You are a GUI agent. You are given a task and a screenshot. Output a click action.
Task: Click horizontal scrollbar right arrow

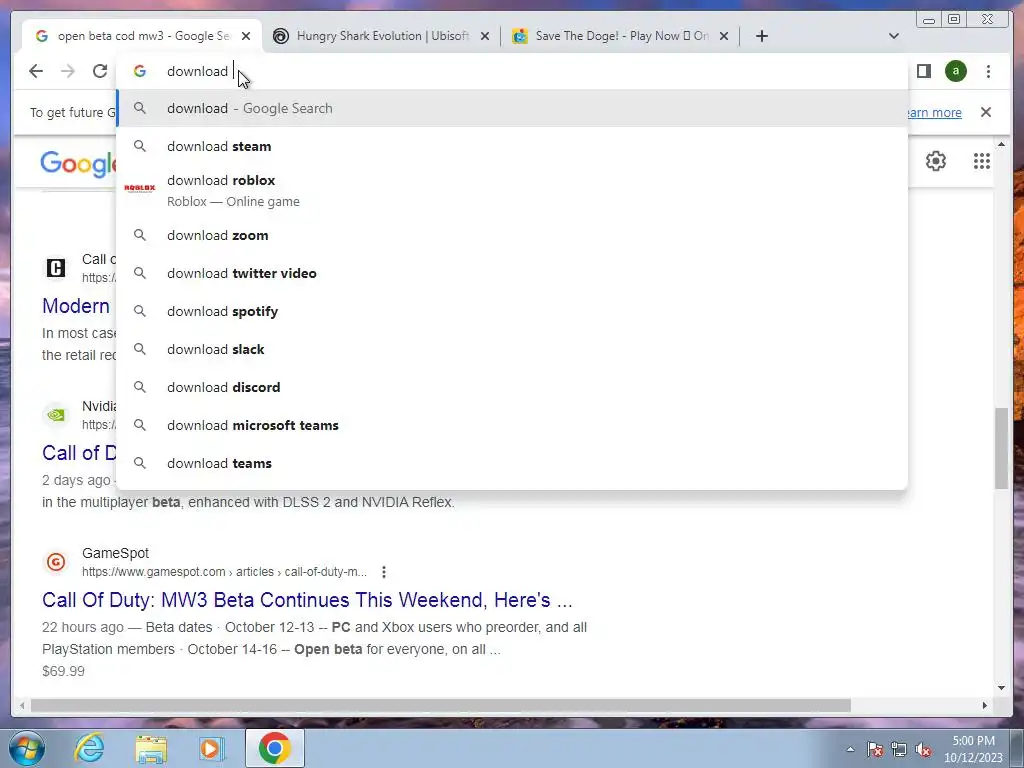985,705
